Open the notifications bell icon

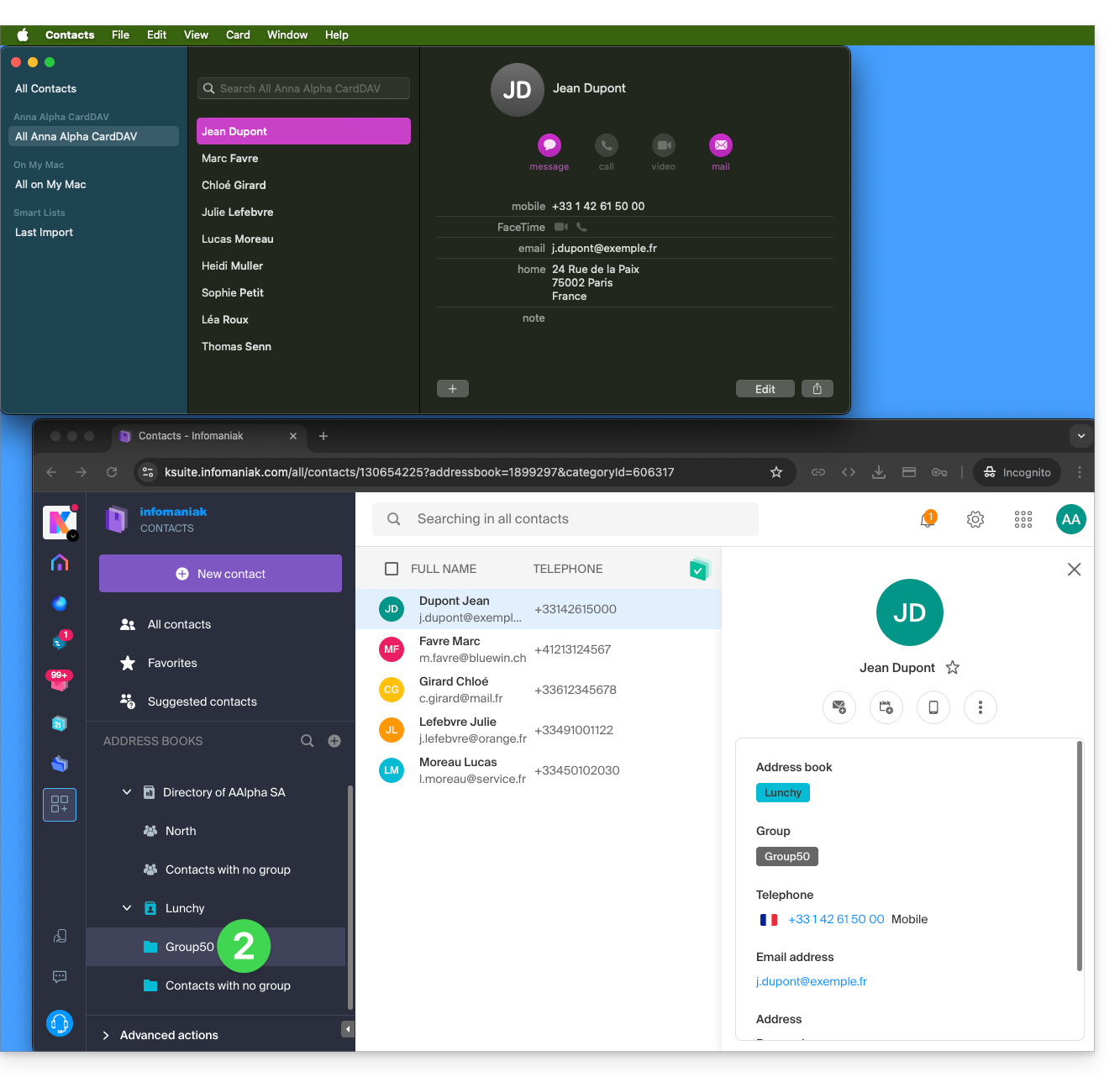coord(928,519)
